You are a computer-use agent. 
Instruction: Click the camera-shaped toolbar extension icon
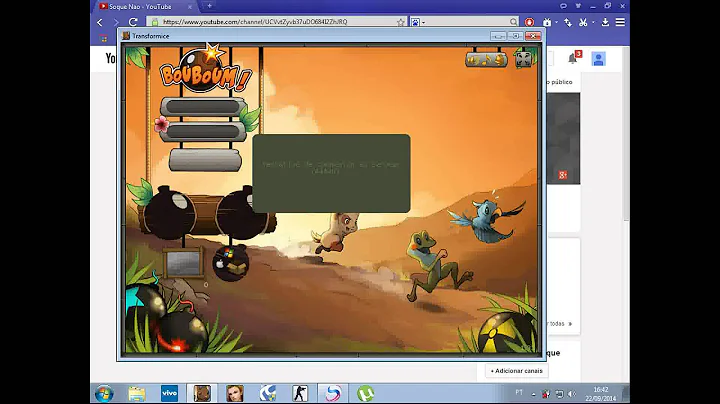click(547, 22)
